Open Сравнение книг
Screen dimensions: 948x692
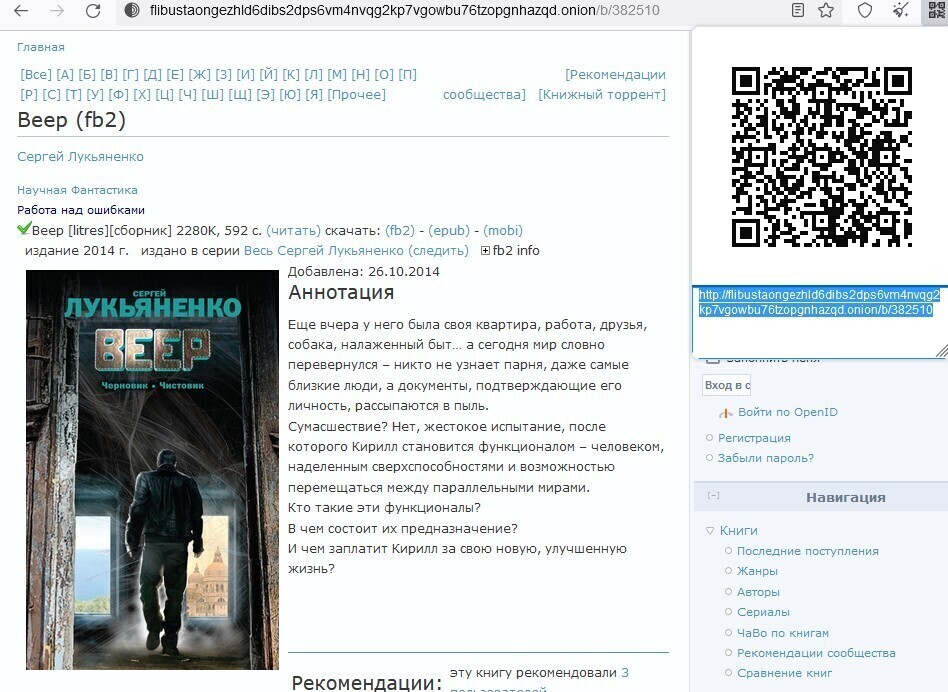tap(784, 673)
